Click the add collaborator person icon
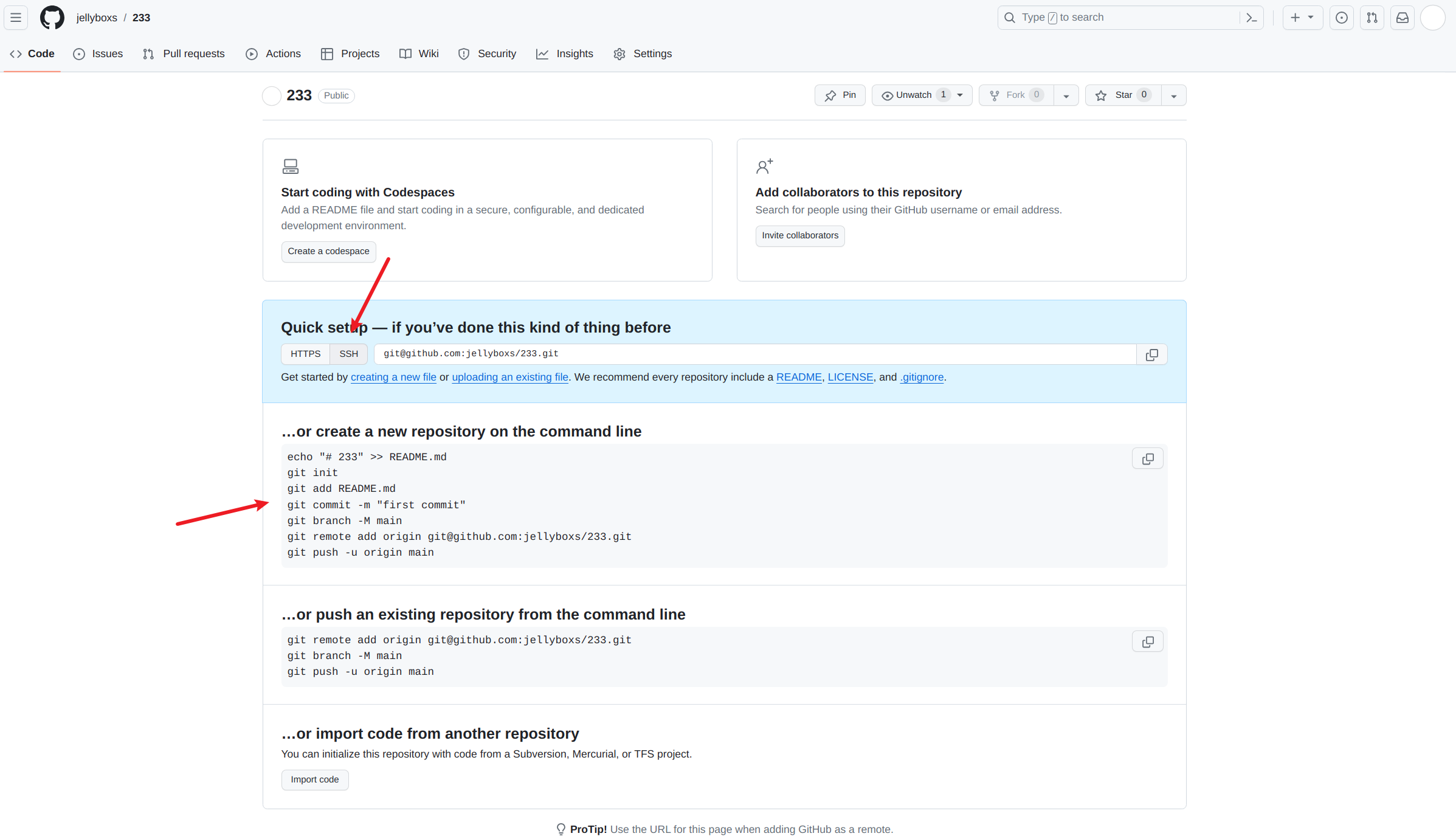 pyautogui.click(x=764, y=166)
